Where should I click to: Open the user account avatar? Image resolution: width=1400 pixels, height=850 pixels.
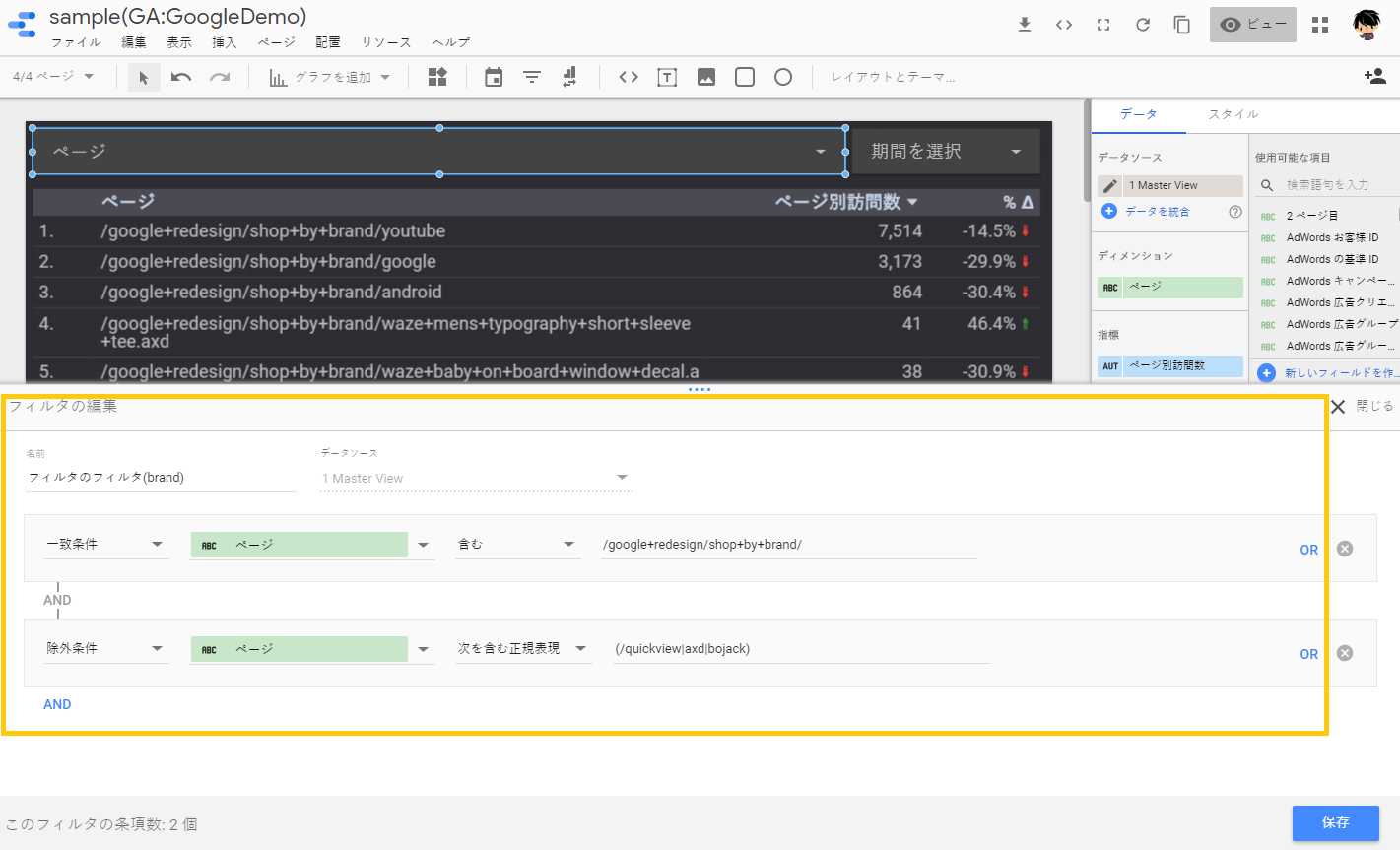point(1367,25)
